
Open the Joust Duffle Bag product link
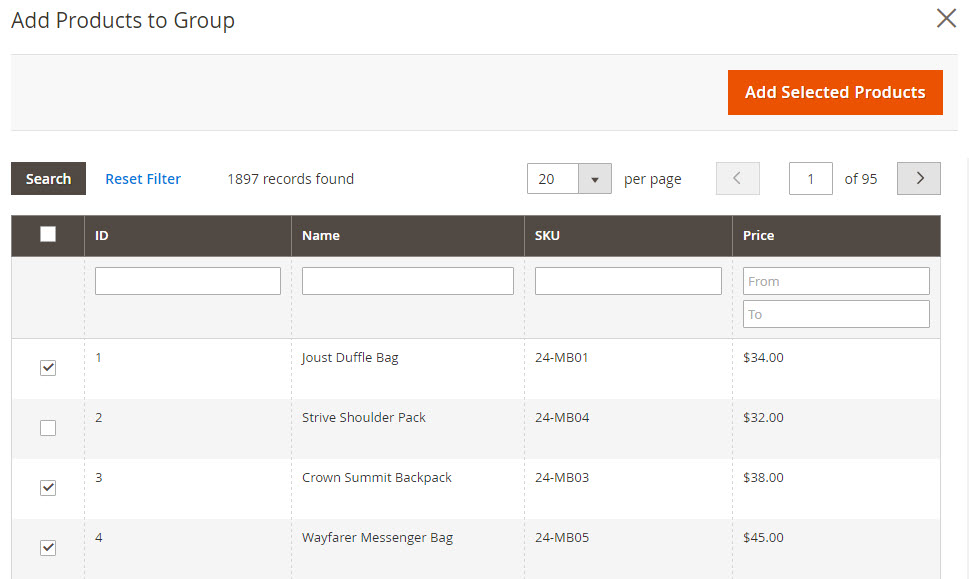coord(349,357)
